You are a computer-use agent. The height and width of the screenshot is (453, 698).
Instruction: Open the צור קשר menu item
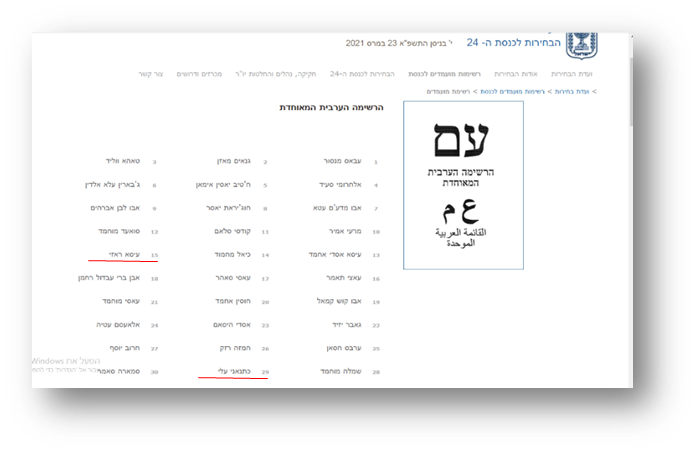pos(150,74)
